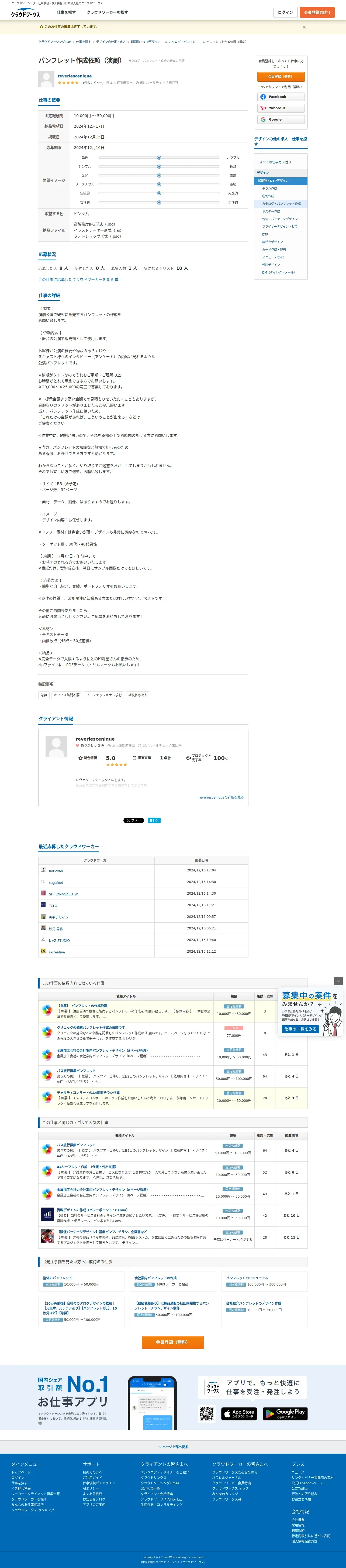Open reveriescenique client avatar near title
The height and width of the screenshot is (1568, 346).
coord(46,79)
